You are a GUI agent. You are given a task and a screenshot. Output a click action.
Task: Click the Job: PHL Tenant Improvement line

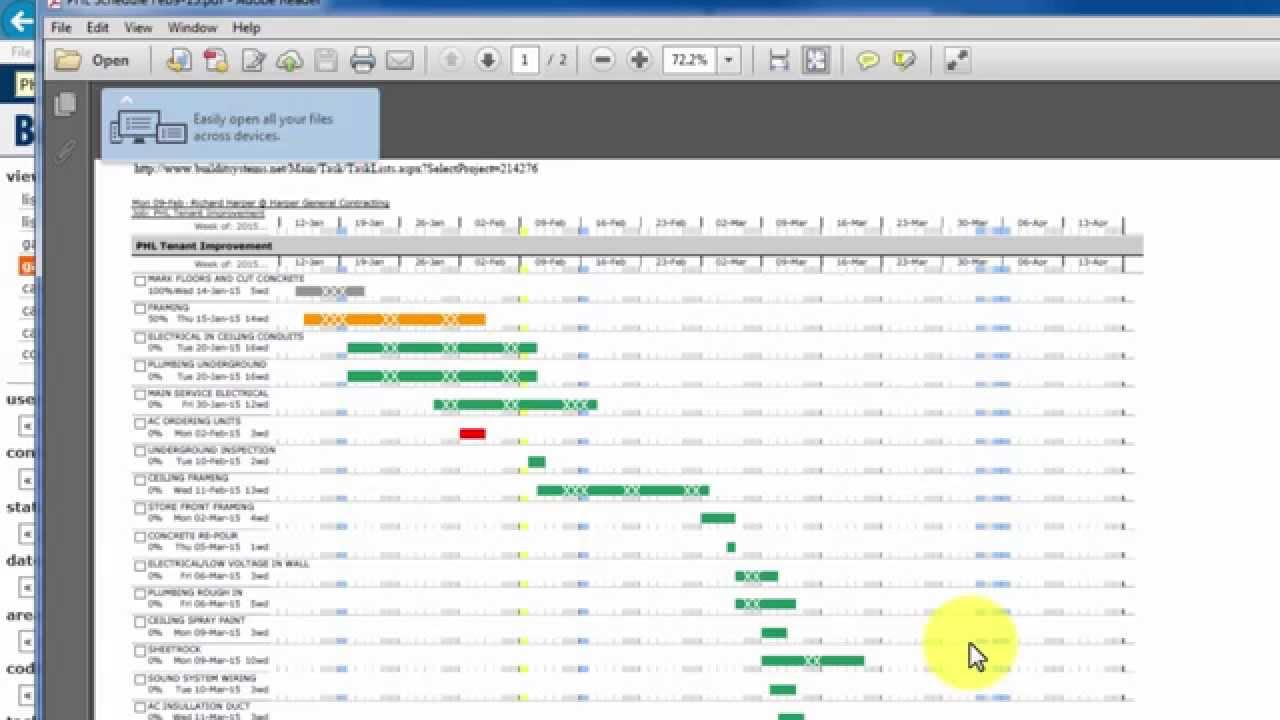(x=198, y=213)
